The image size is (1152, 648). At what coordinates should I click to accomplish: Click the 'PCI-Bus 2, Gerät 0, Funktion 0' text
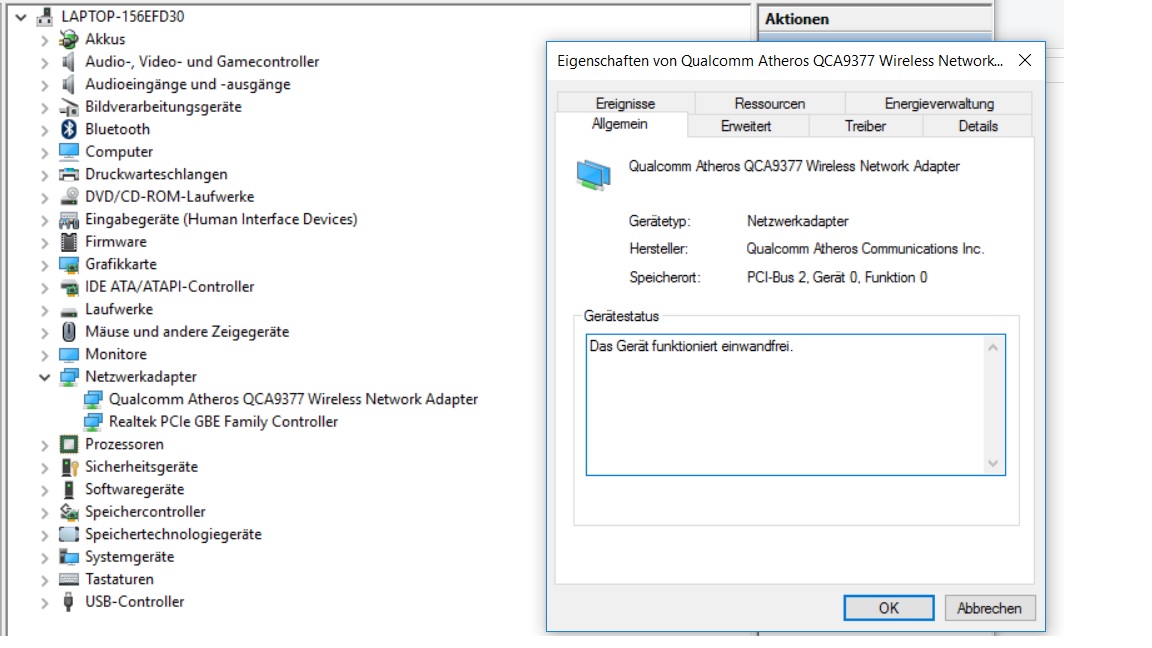click(x=837, y=278)
